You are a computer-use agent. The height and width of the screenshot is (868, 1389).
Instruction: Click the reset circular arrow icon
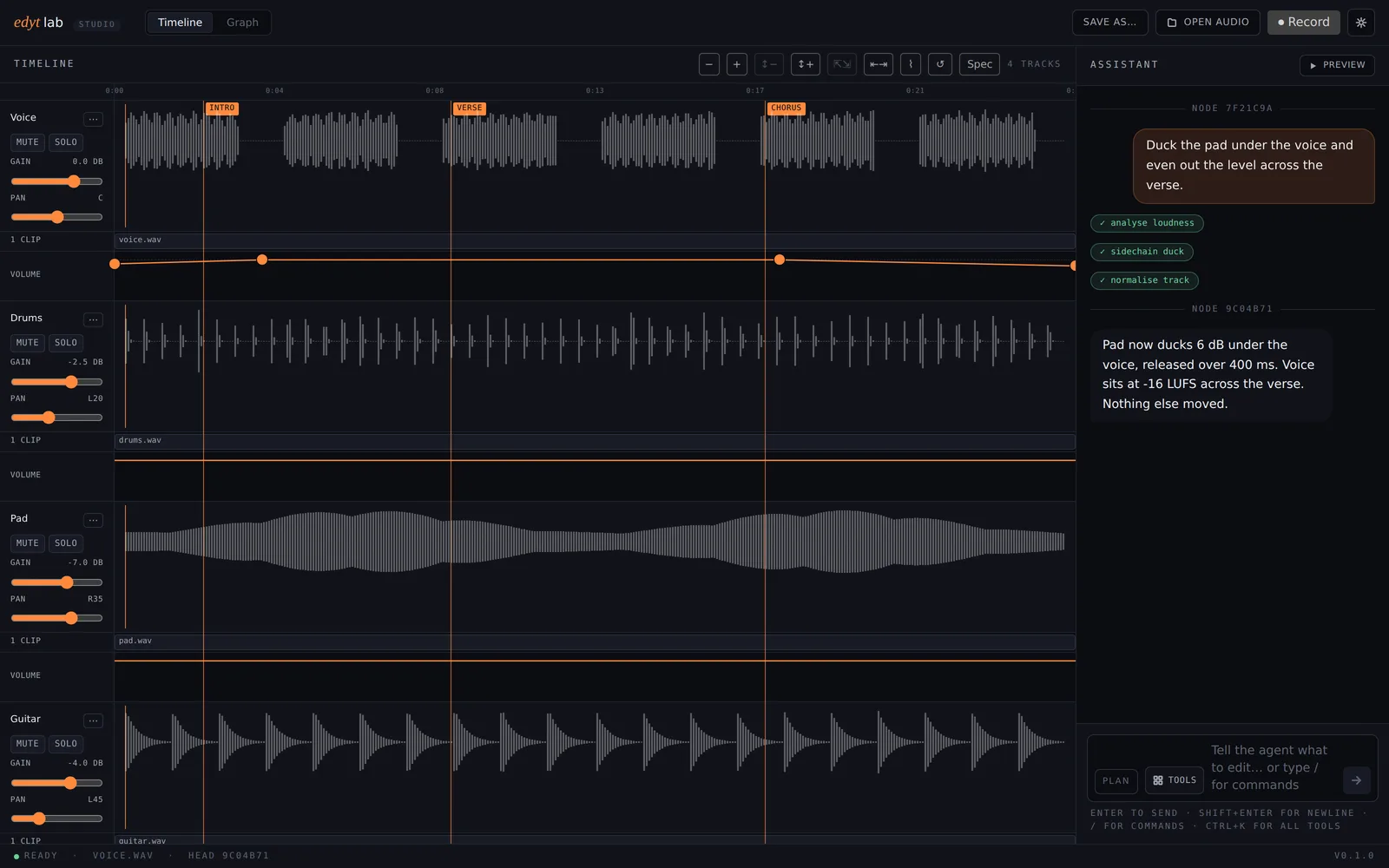[x=940, y=64]
